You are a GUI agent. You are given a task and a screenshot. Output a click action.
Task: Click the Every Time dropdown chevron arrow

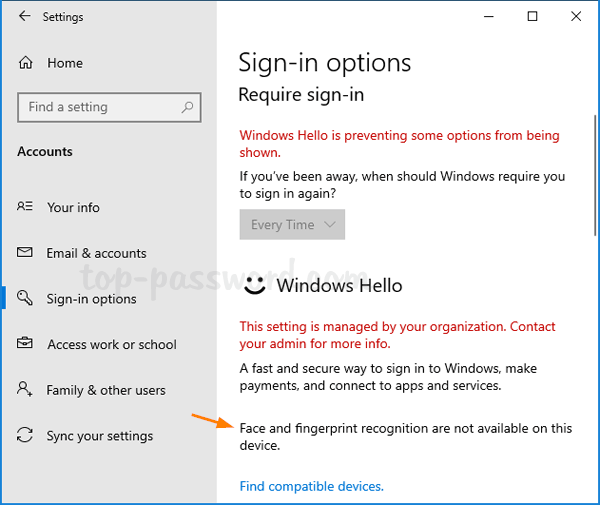329,225
